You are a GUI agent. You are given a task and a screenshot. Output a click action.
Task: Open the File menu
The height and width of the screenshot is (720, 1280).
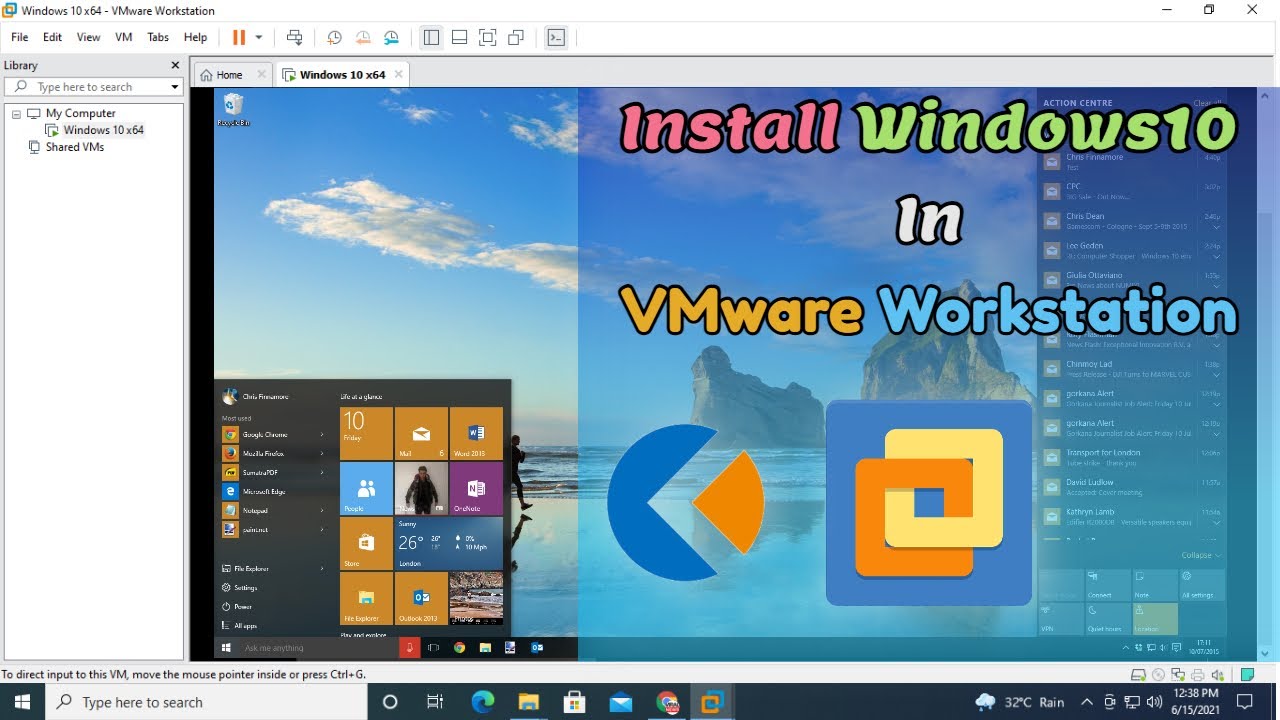(20, 37)
